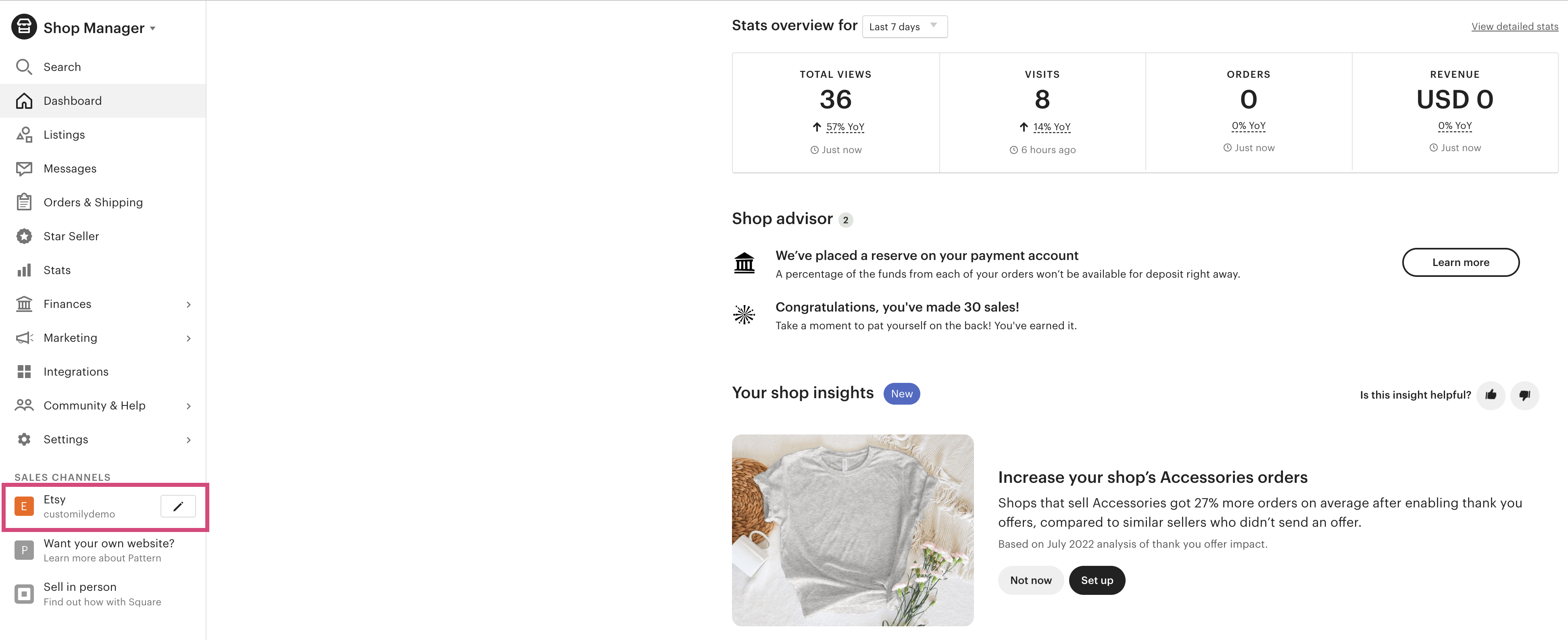Image resolution: width=1568 pixels, height=640 pixels.
Task: Open Search via the magnifying glass icon
Action: 24,67
